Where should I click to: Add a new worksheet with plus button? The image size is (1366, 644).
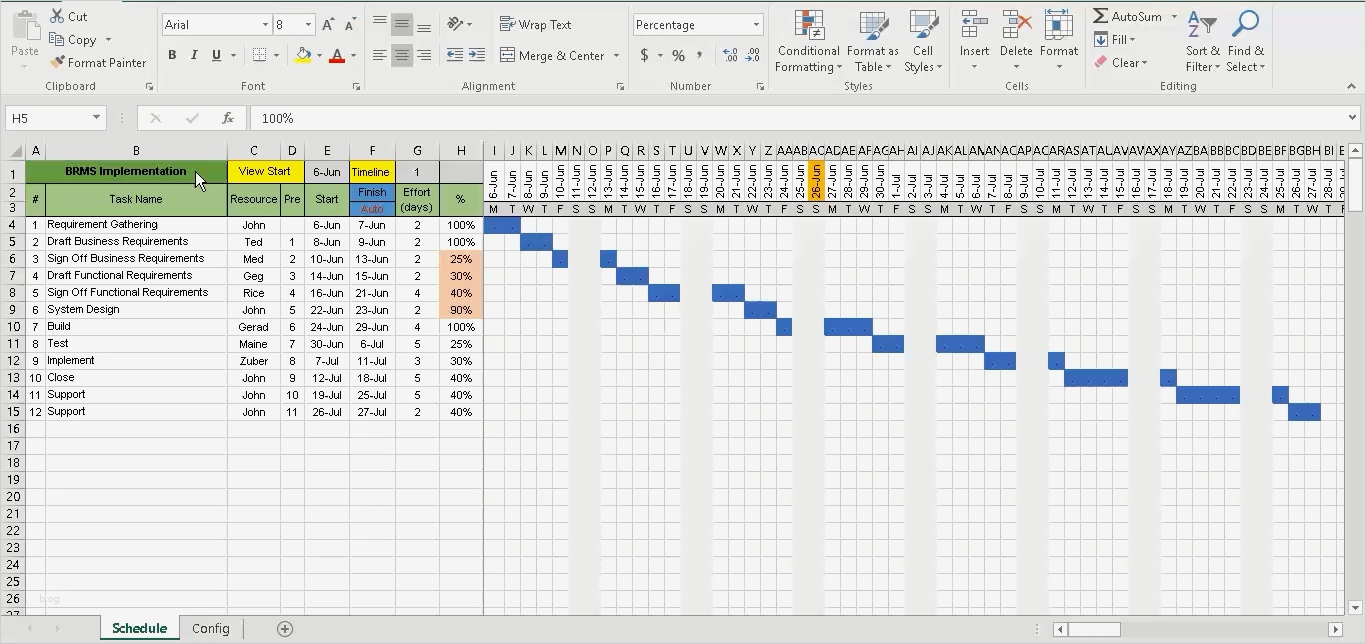(285, 628)
